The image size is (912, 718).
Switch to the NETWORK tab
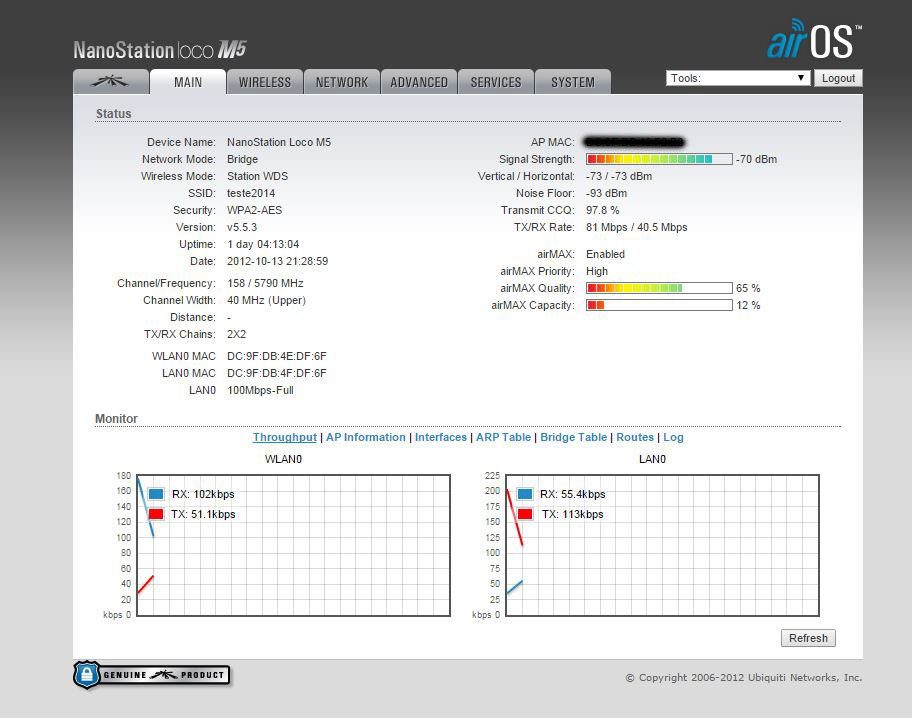[342, 82]
